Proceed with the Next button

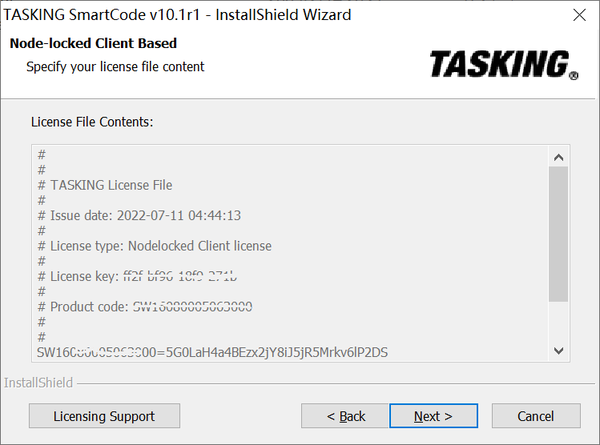(433, 416)
